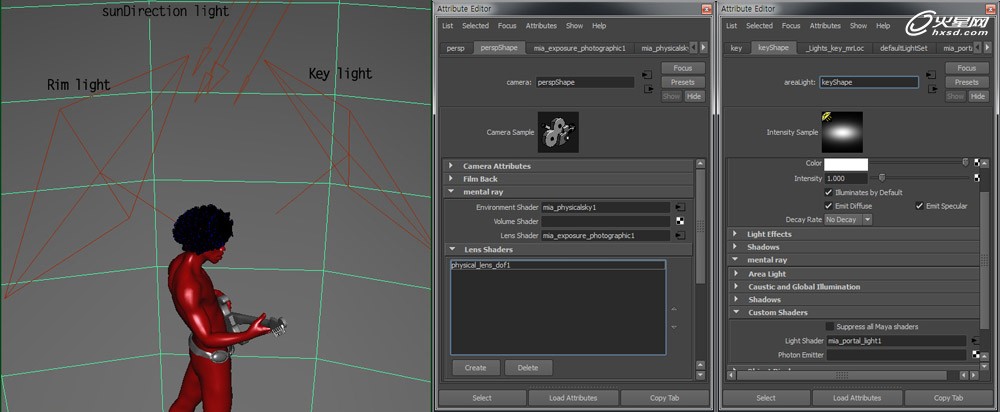Collapse Custom Shaders section
The height and width of the screenshot is (412, 1000).
tap(854, 313)
